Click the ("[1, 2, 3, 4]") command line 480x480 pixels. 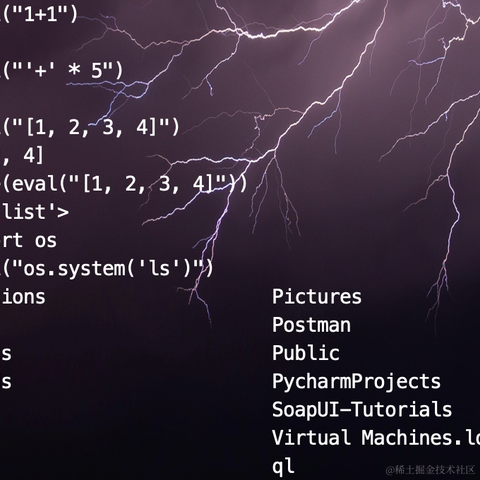click(90, 127)
